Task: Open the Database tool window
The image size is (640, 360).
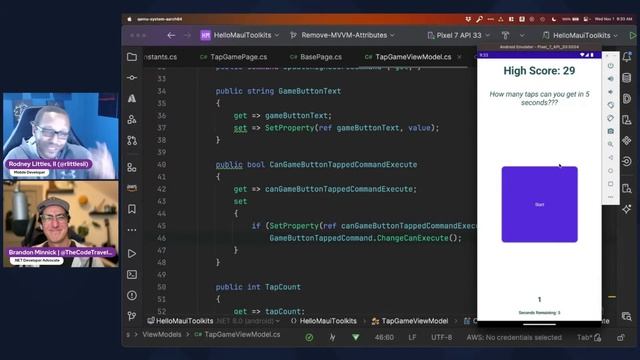Action: pos(627,78)
